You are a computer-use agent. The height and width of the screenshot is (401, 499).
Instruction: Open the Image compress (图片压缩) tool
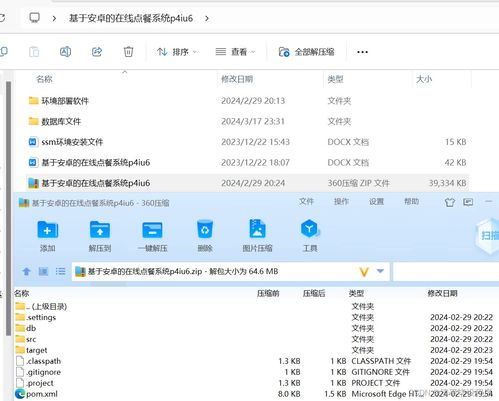[x=257, y=228]
